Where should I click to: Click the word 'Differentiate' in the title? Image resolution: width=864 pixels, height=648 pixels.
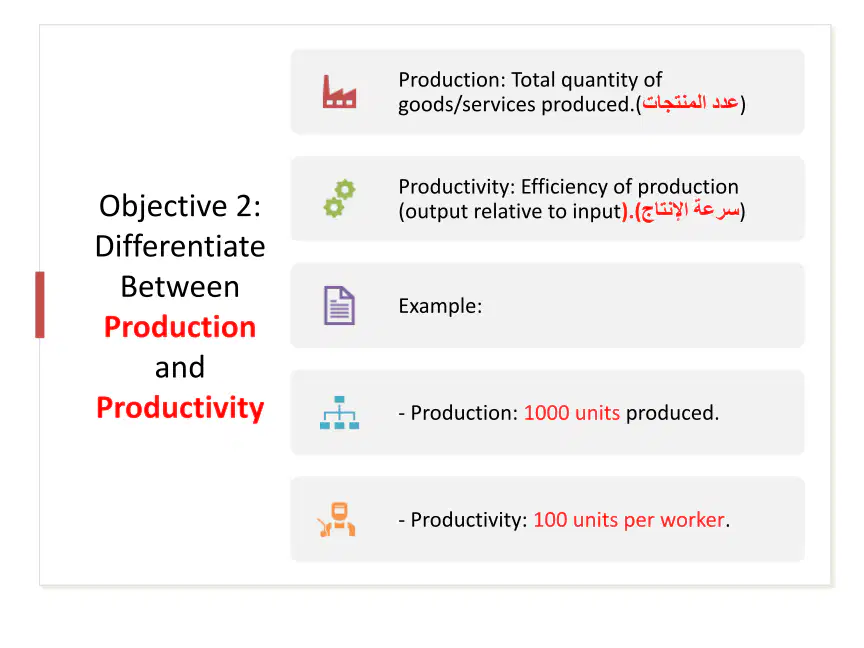coord(180,246)
